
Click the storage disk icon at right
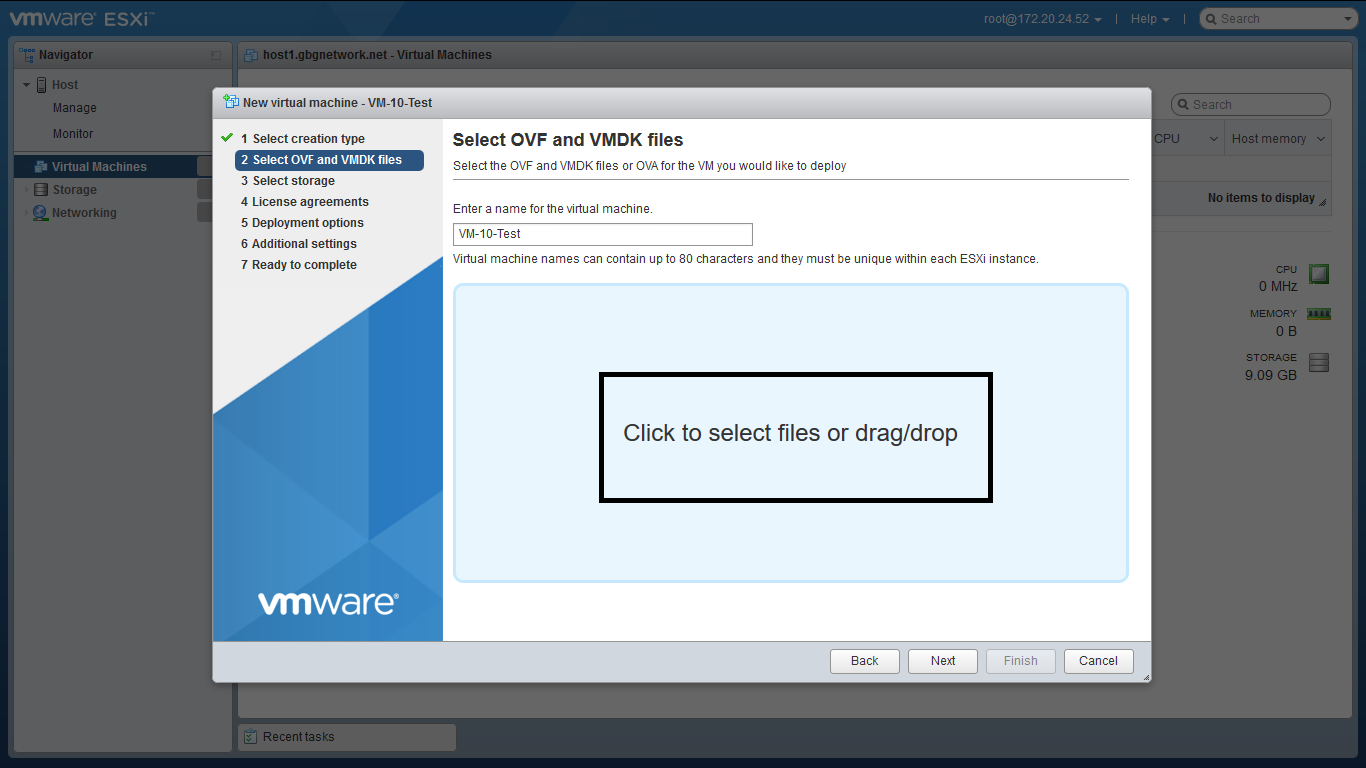pyautogui.click(x=1319, y=363)
